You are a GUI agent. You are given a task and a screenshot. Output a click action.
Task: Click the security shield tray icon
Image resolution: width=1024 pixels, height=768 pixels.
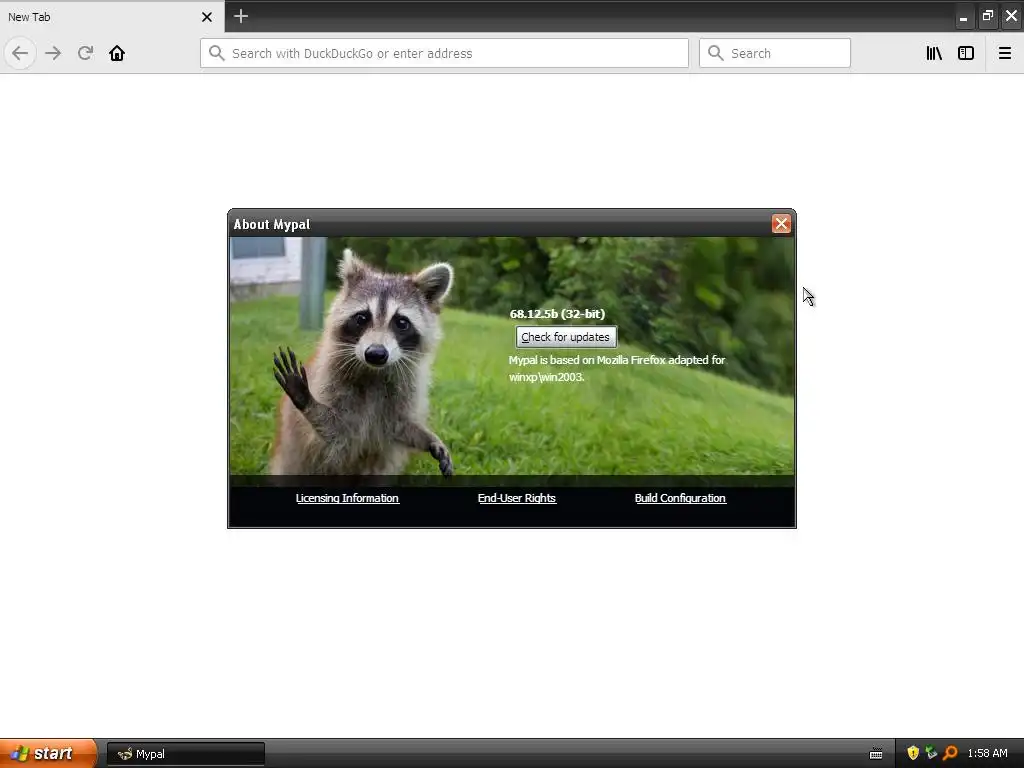913,753
